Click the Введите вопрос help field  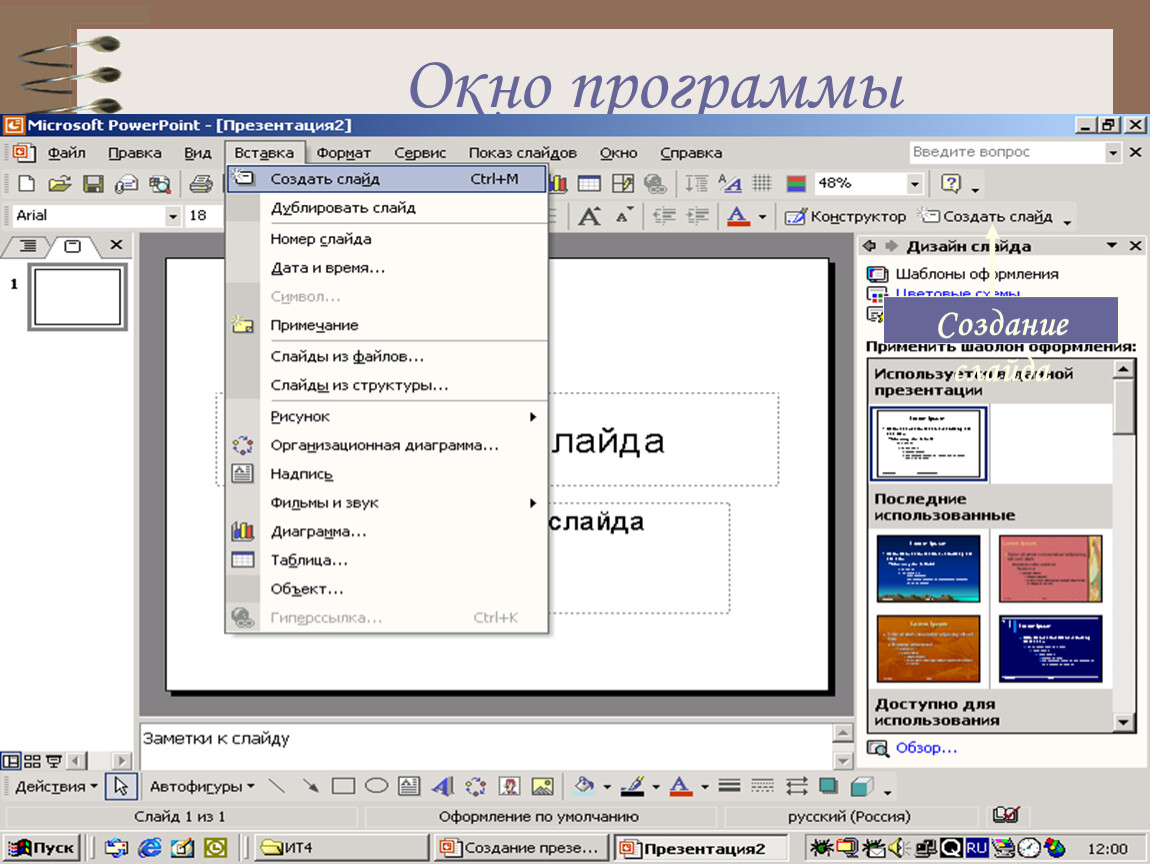point(1006,152)
